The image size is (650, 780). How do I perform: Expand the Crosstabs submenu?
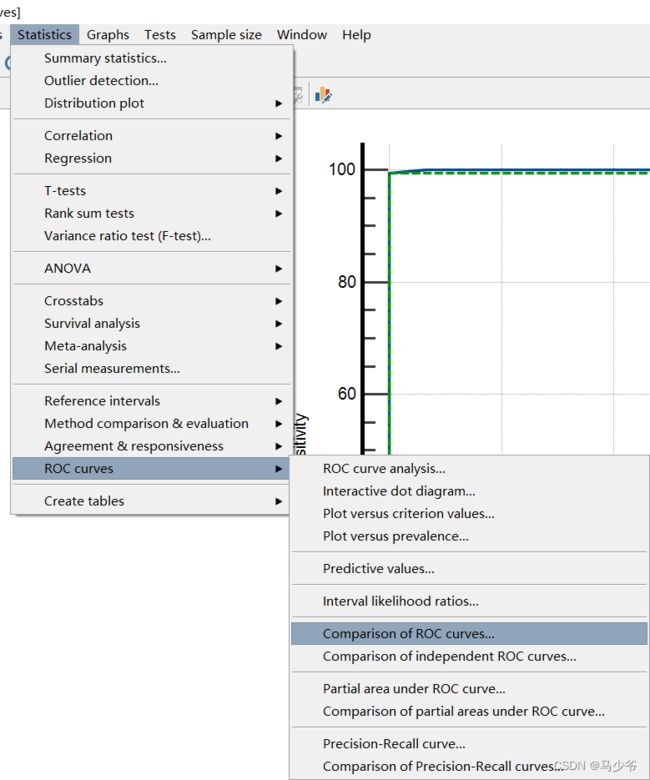pyautogui.click(x=152, y=300)
